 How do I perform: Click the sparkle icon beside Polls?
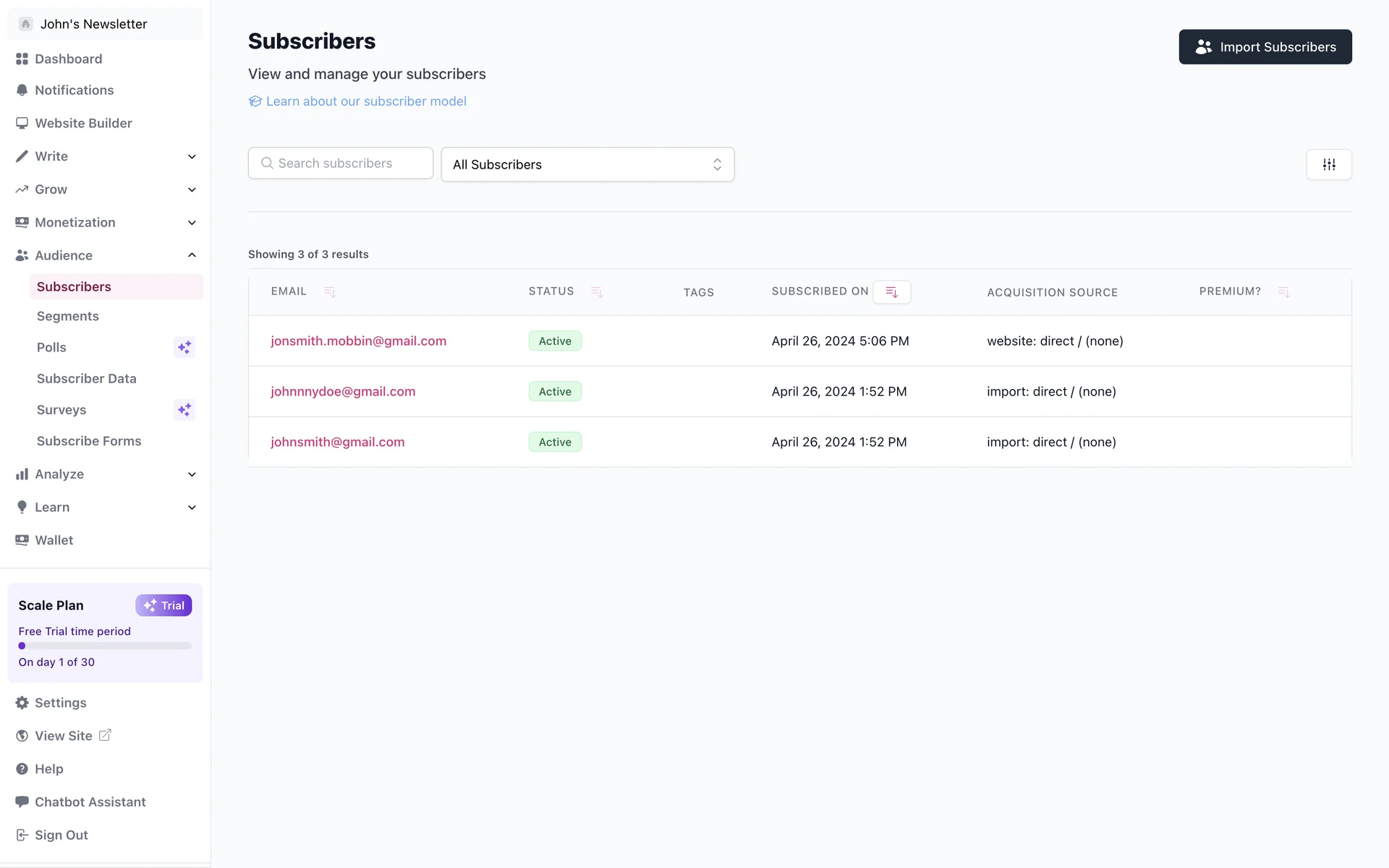point(184,347)
